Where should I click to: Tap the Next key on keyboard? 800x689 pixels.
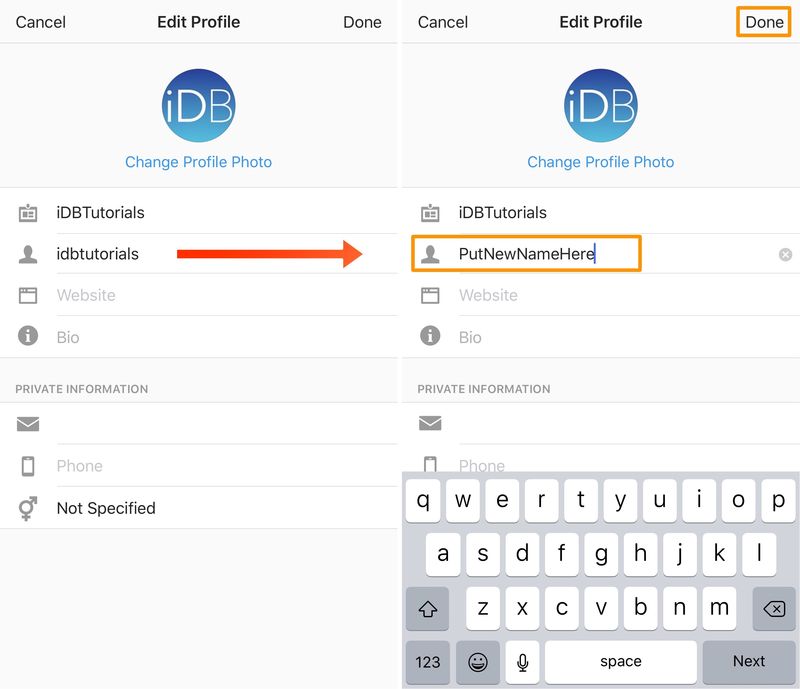tap(748, 662)
